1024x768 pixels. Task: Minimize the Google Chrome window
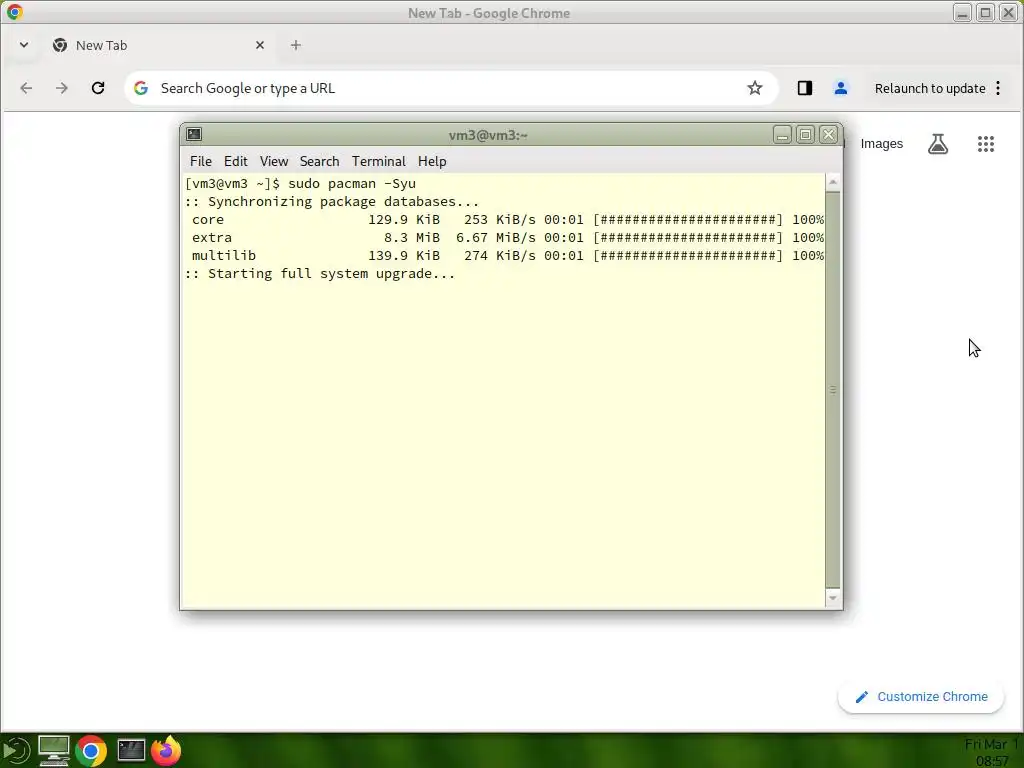click(x=962, y=12)
